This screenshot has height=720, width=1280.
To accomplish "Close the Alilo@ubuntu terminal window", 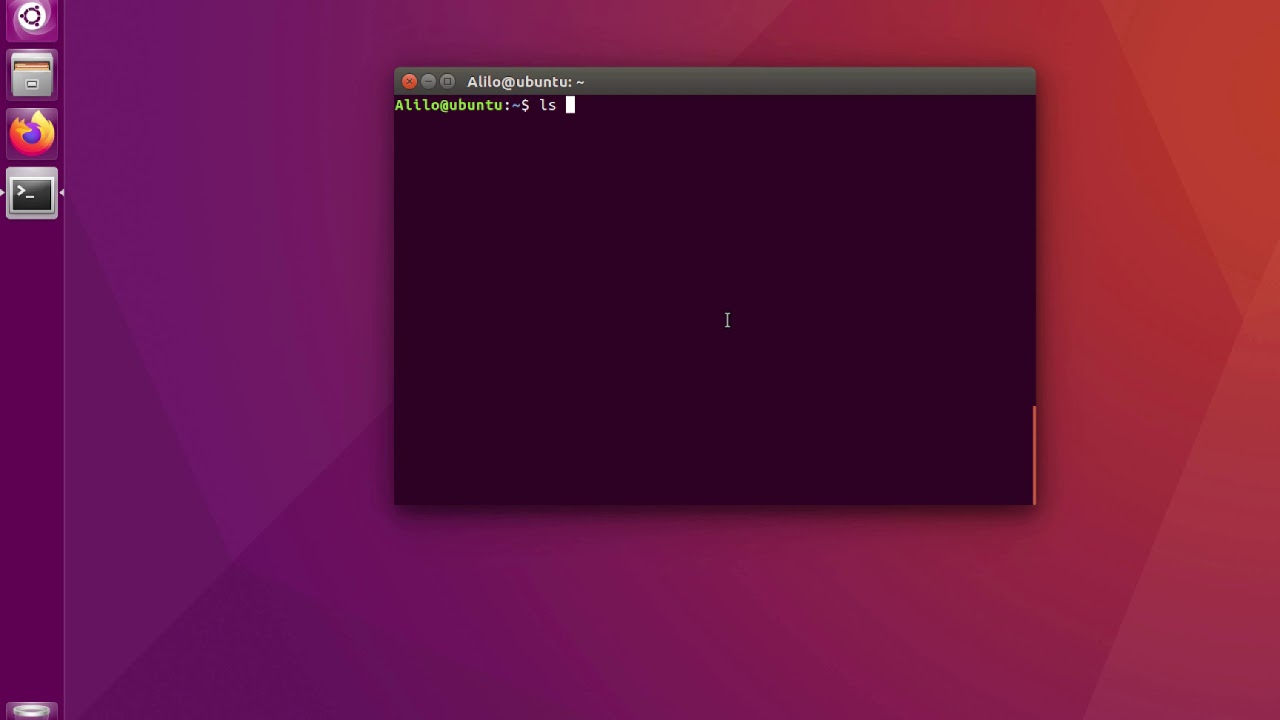I will 409,82.
